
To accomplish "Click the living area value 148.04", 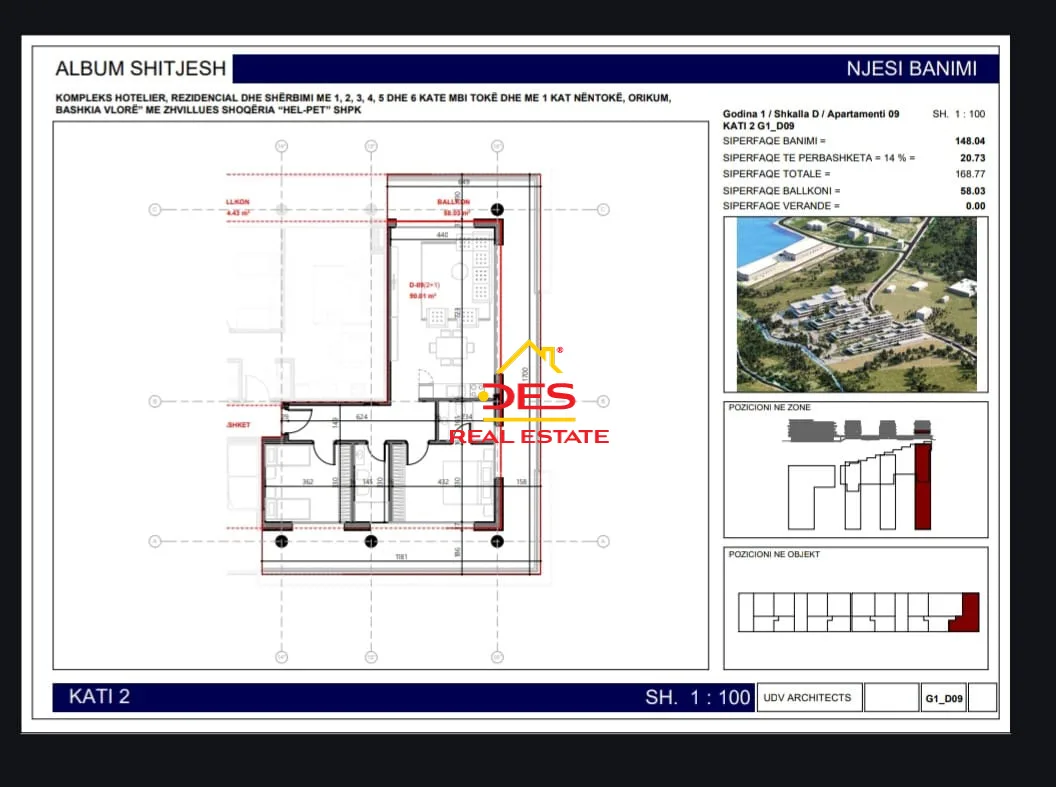I will tap(970, 141).
